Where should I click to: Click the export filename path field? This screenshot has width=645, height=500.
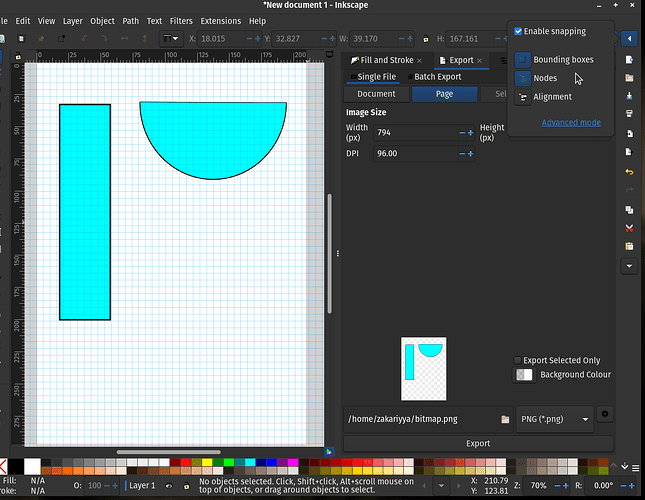422,419
